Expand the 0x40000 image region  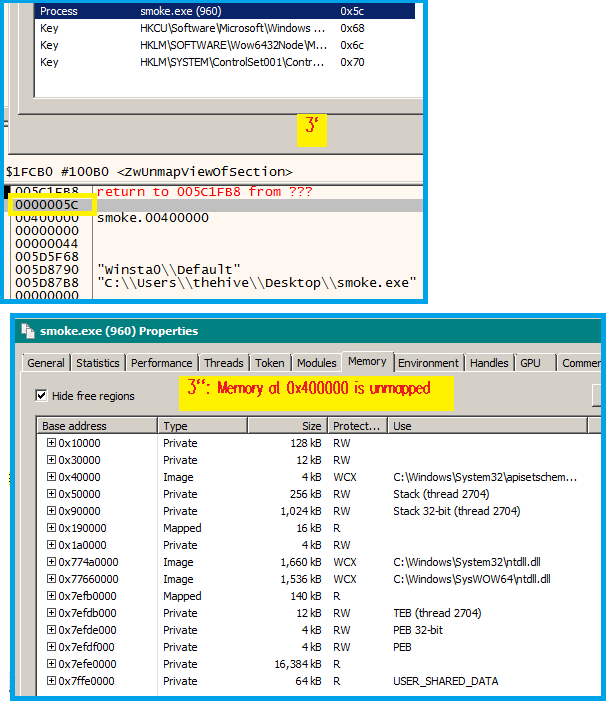(51, 477)
